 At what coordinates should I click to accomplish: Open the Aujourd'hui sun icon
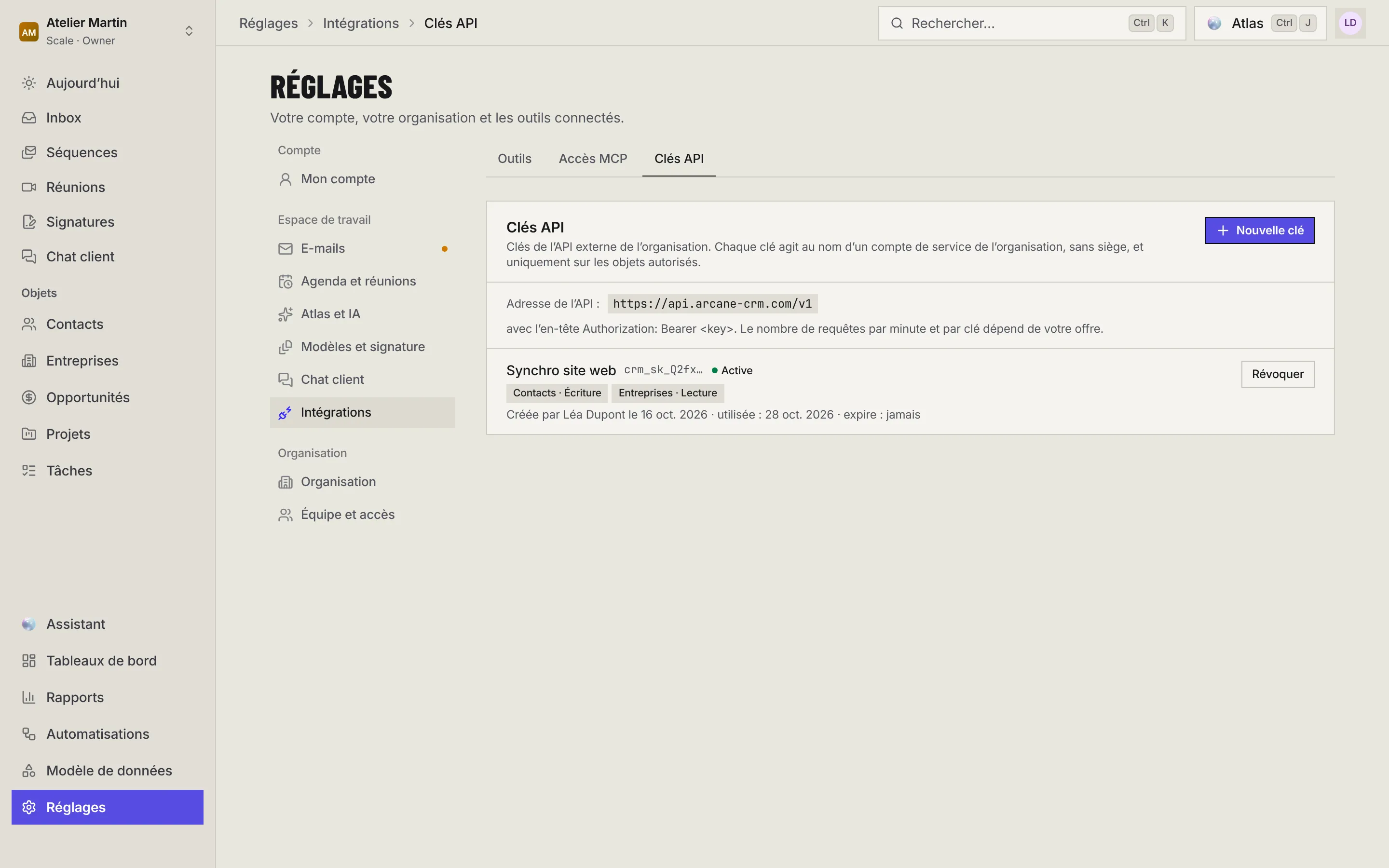pos(29,83)
